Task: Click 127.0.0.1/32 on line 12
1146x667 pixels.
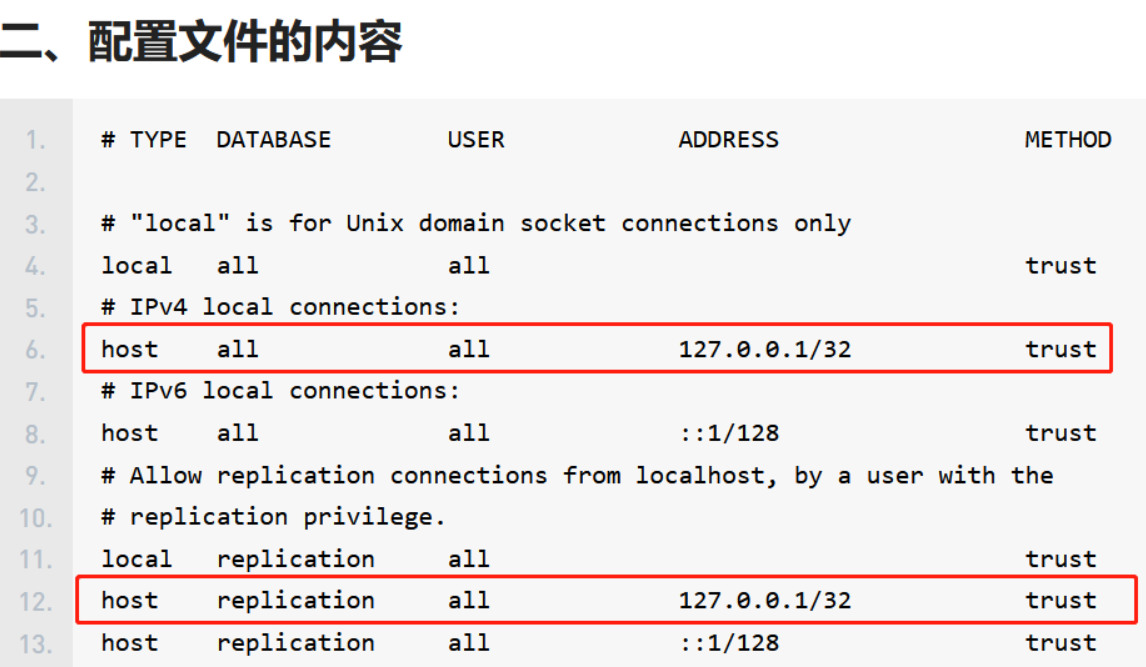Action: [765, 601]
